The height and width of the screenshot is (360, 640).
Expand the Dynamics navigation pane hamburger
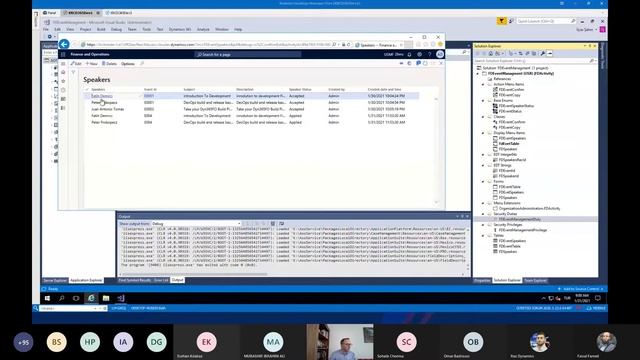[x=63, y=64]
